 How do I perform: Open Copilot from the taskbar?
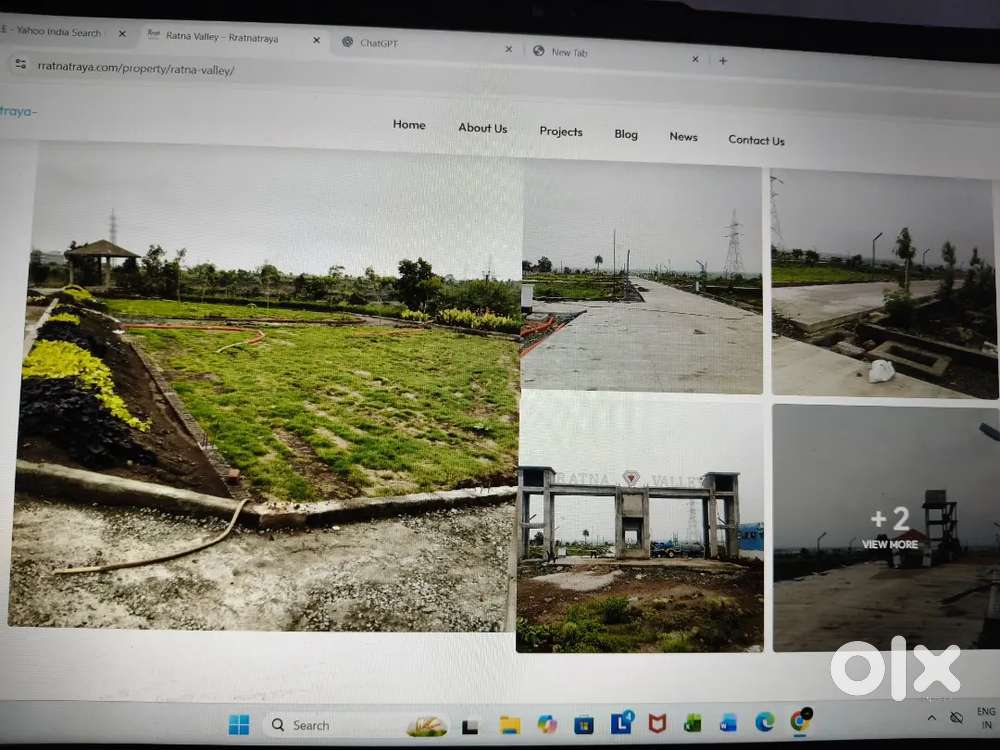coord(547,724)
